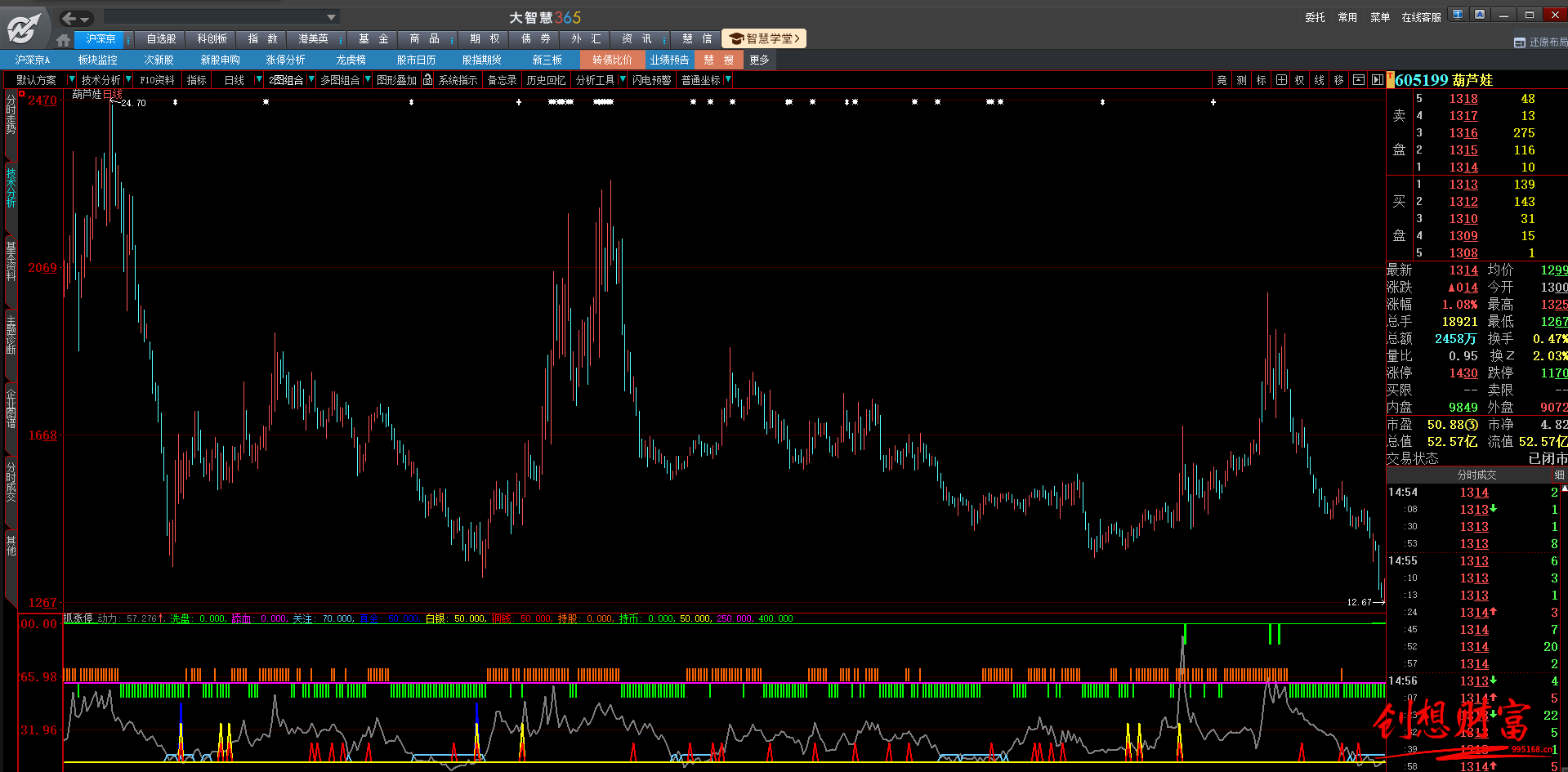Screen dimensions: 1568x772
Task: Open the 转债比价 tab
Action: pos(612,60)
